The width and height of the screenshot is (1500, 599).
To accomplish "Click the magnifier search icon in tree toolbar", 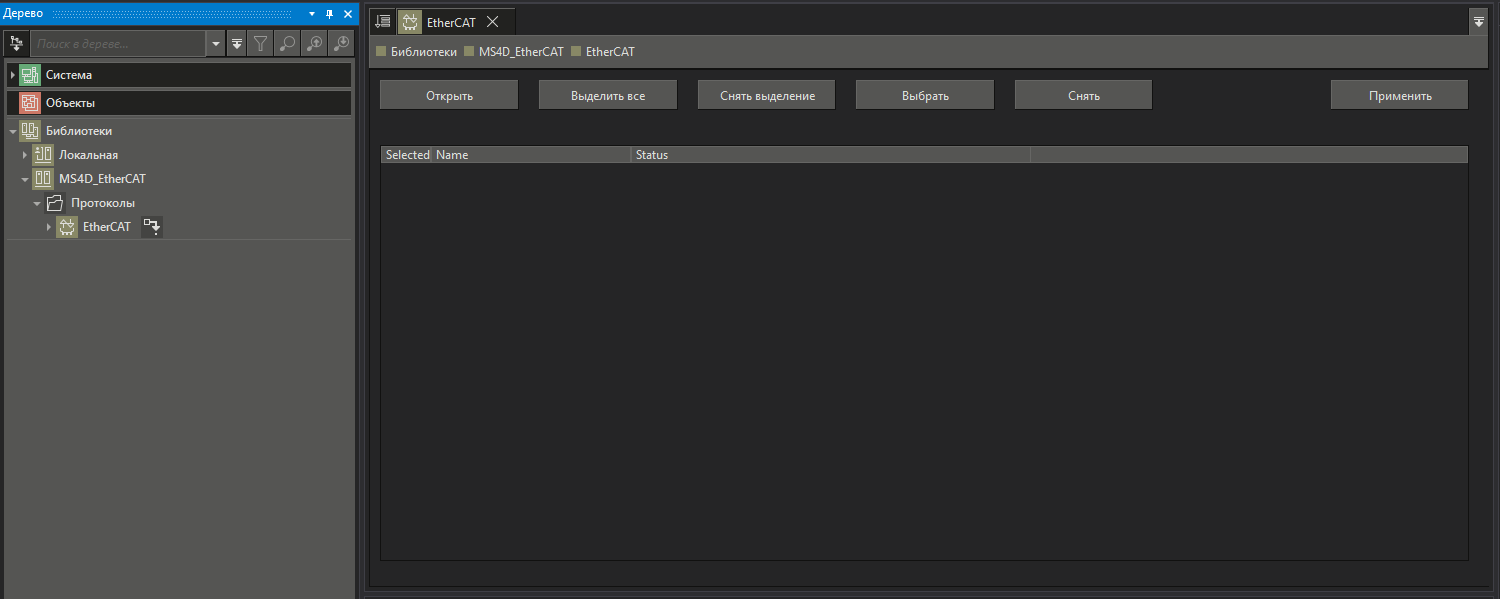I will click(287, 44).
